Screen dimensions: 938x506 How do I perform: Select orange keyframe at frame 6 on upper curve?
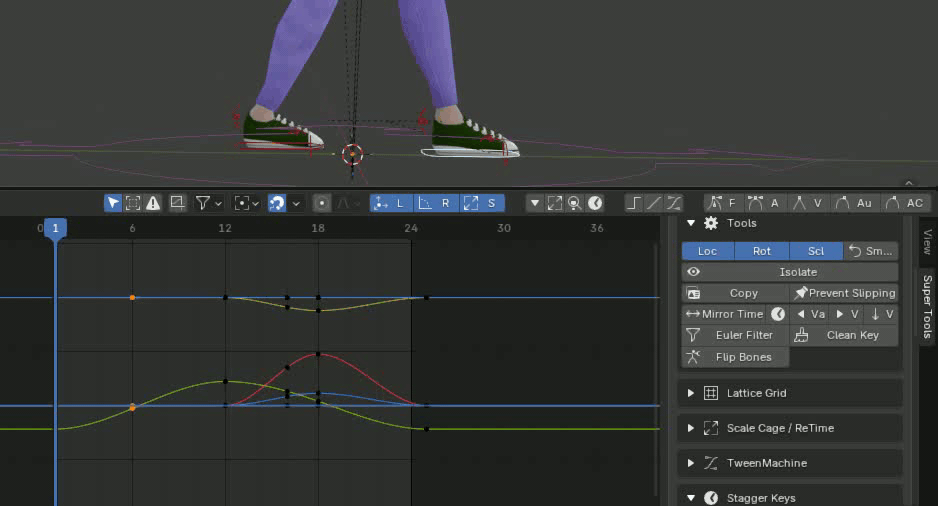click(x=132, y=297)
